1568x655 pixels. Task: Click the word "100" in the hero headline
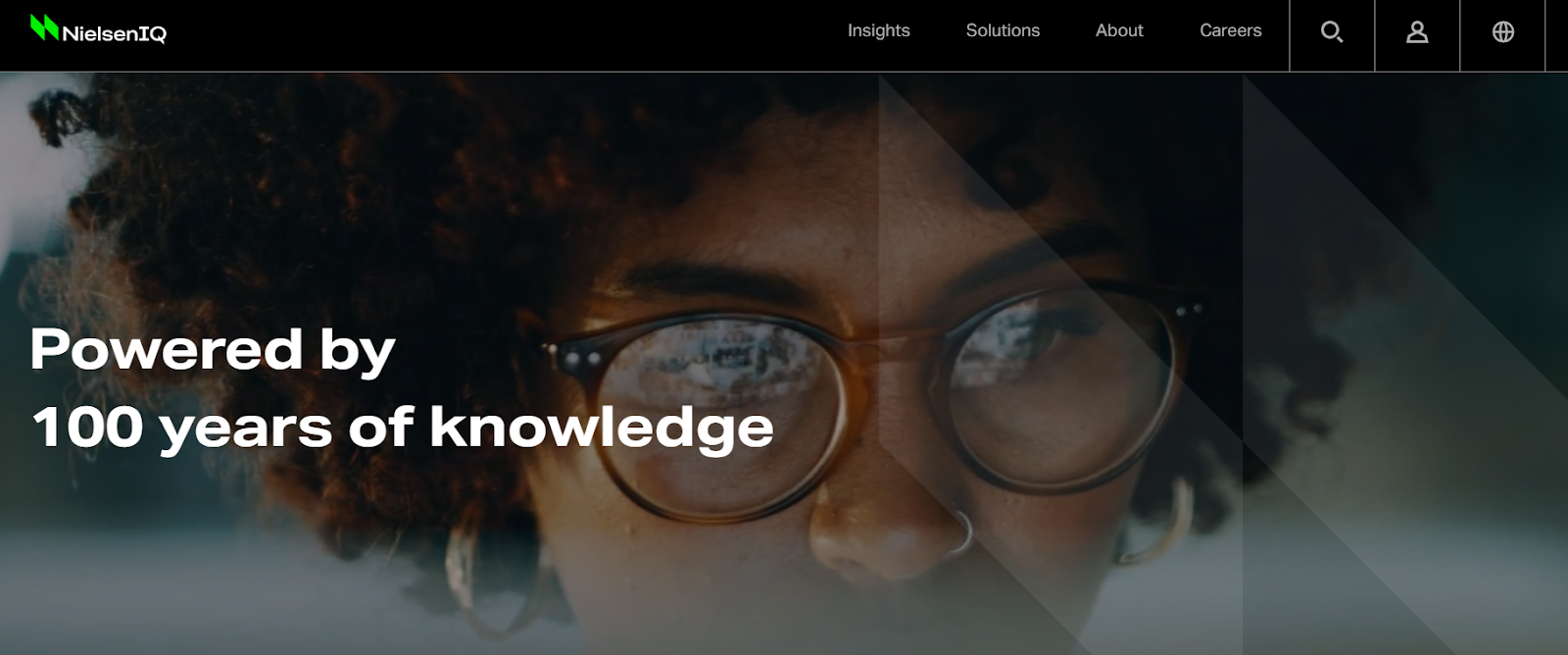[87, 428]
